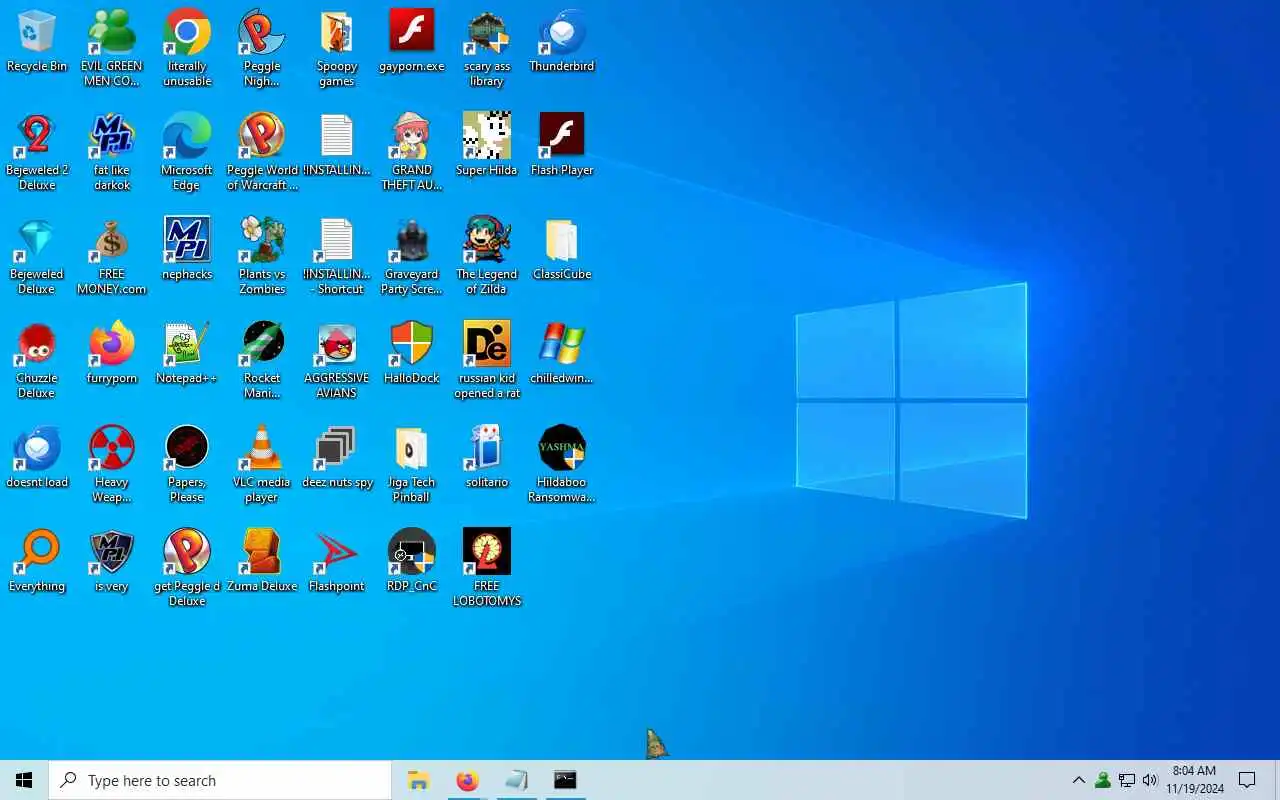This screenshot has height=800, width=1280.
Task: Select the Graveyard Party Scre... icon
Action: pos(412,256)
